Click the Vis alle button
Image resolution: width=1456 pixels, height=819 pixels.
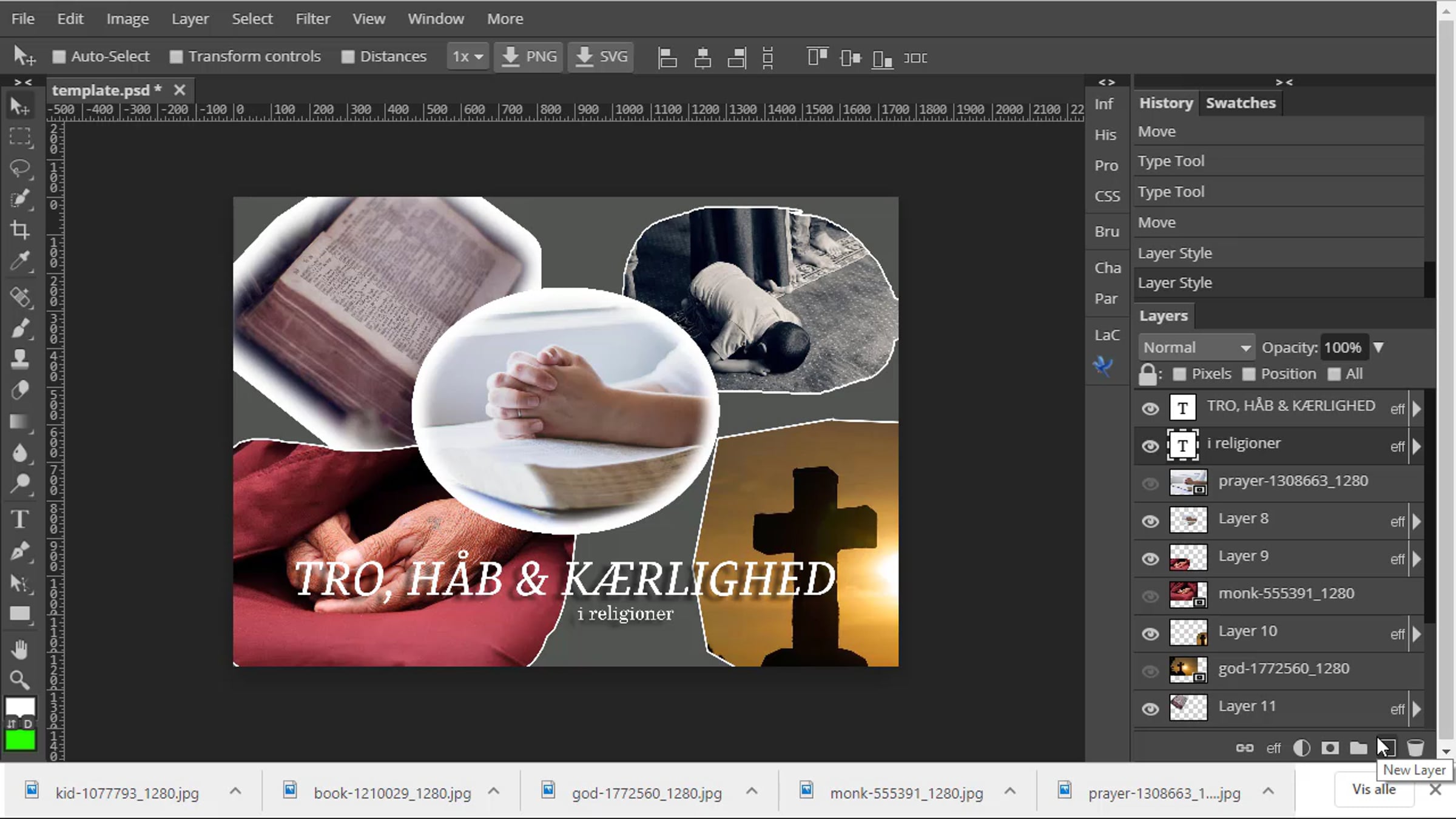[x=1373, y=789]
